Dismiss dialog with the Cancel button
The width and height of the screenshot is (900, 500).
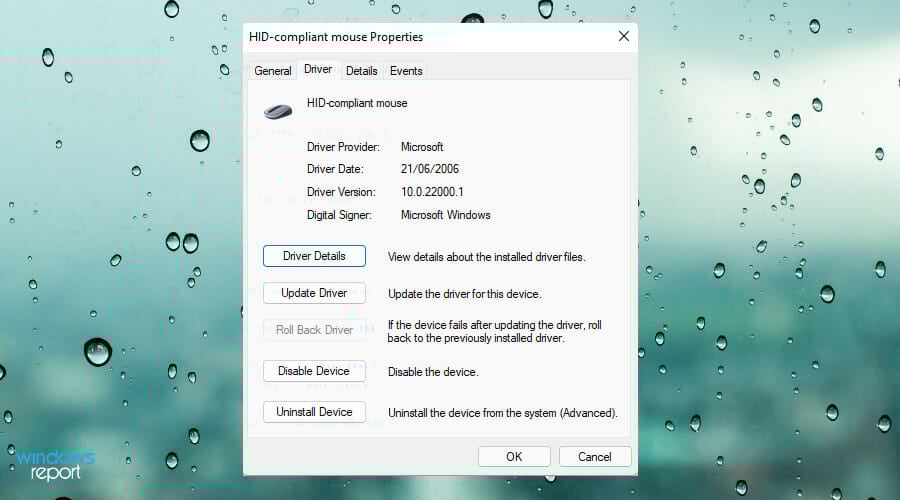coord(595,456)
